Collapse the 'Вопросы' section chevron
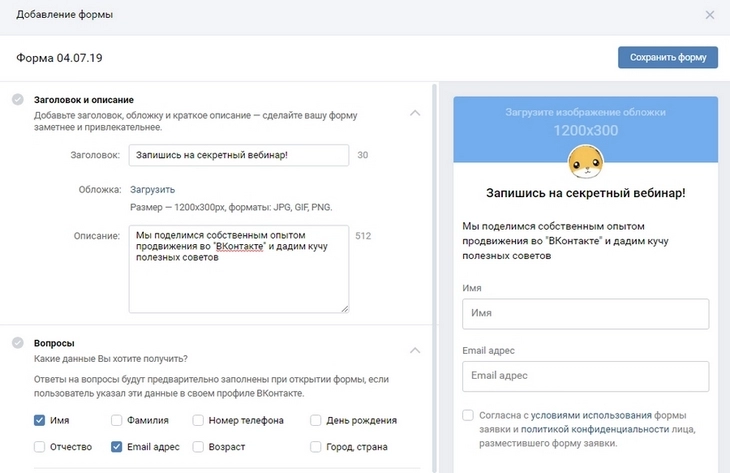 pyautogui.click(x=415, y=350)
